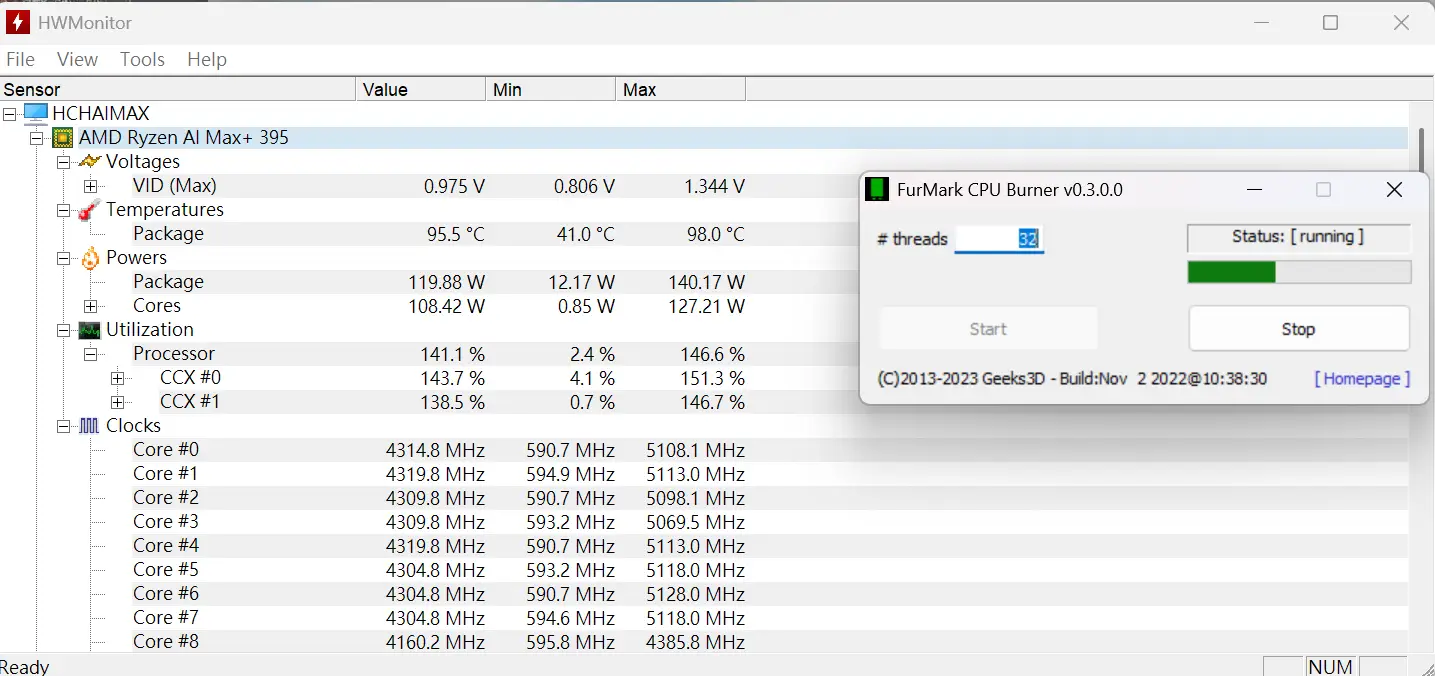
Task: Click the Powers flame icon
Action: tap(90, 258)
